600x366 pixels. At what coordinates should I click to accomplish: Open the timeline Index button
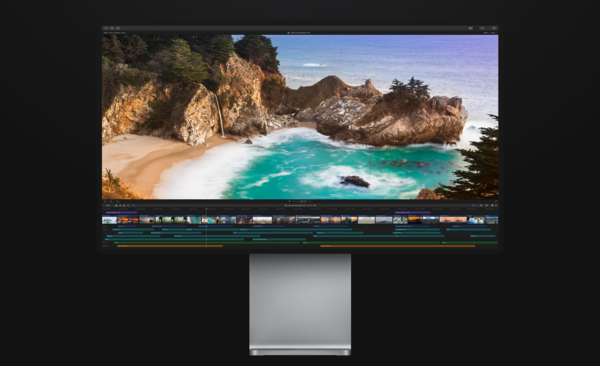pos(108,206)
